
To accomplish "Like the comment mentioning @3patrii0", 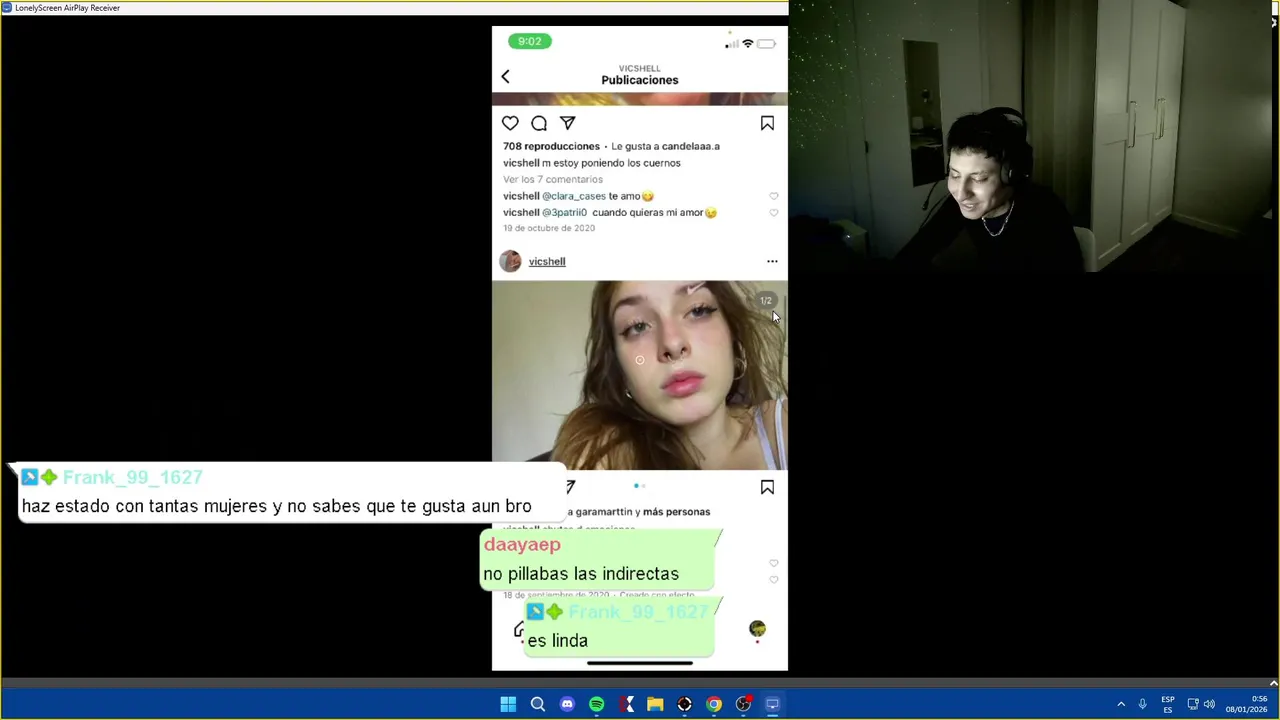I will tap(773, 212).
